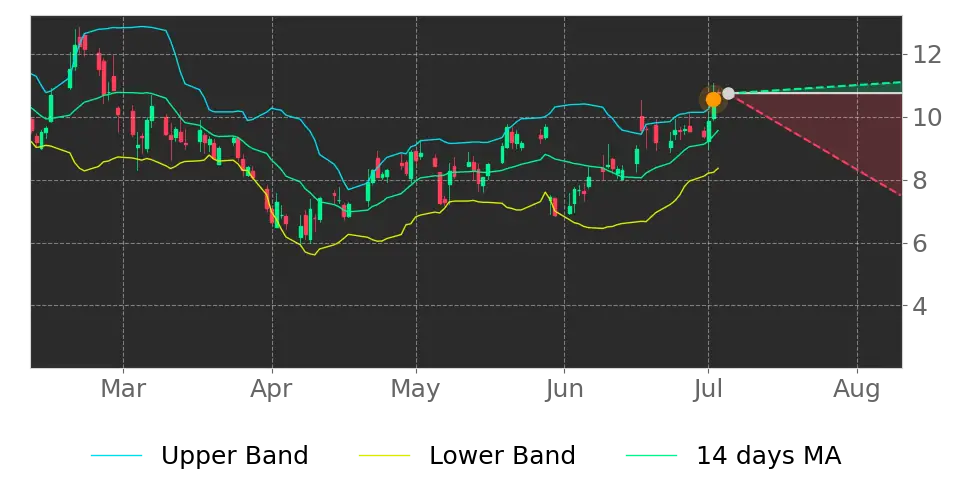Click the 6 price axis label

pos(919,243)
